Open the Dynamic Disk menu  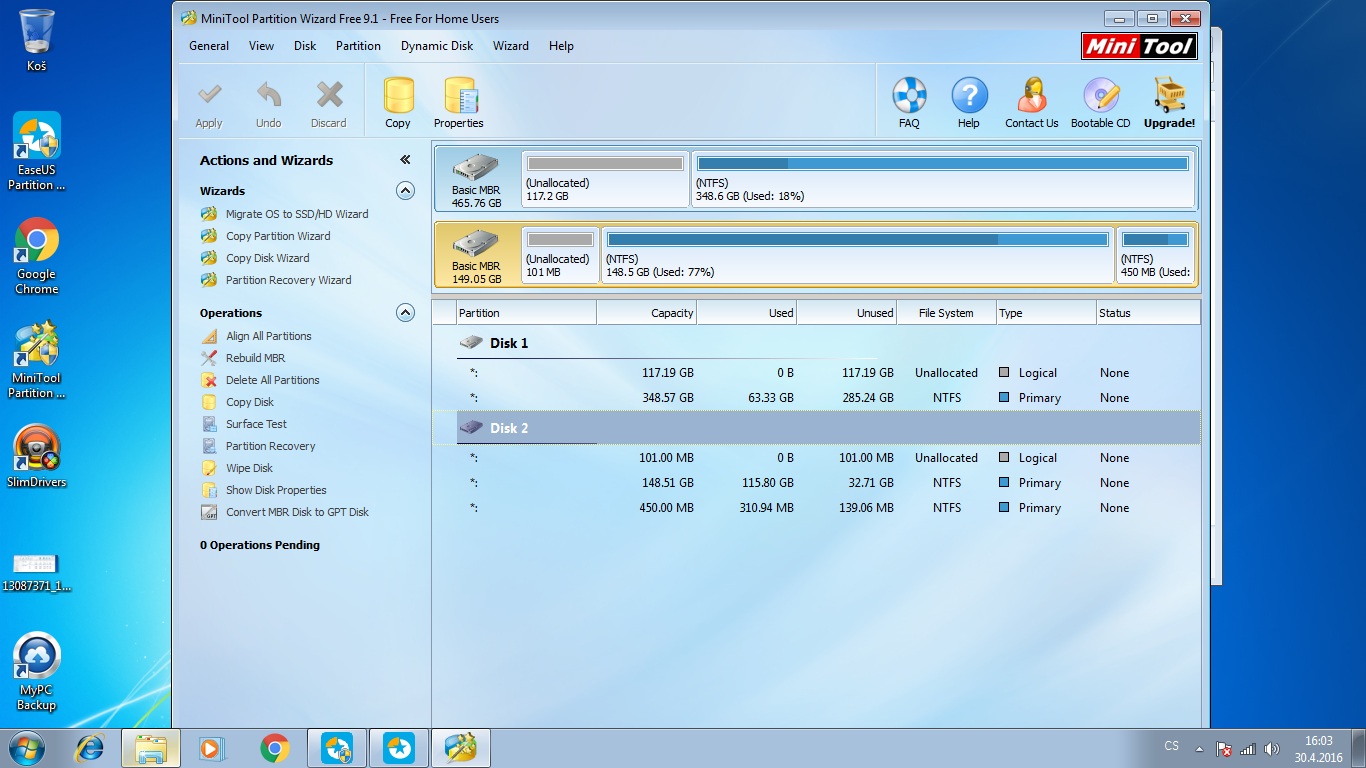click(437, 46)
